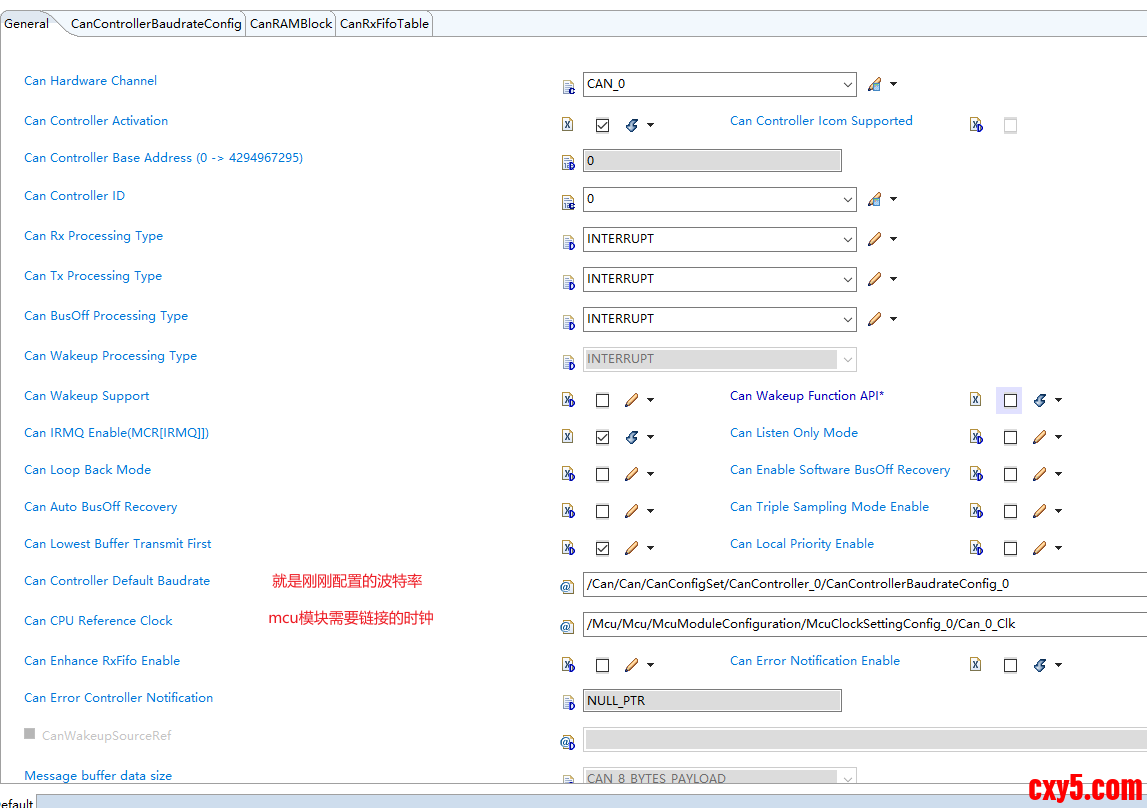The height and width of the screenshot is (808, 1147).
Task: Tick the Can Auto BusOff Recovery checkbox
Action: pos(602,511)
